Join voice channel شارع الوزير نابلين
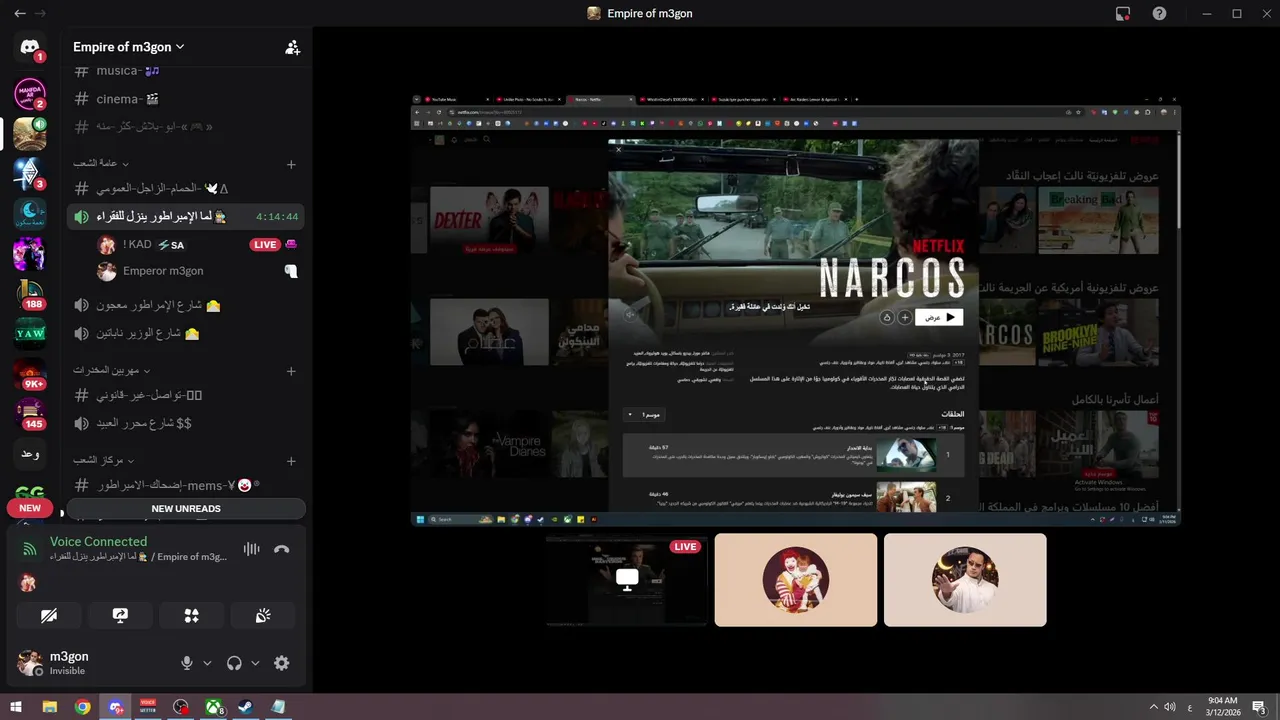Viewport: 1280px width, 720px height. click(x=186, y=333)
